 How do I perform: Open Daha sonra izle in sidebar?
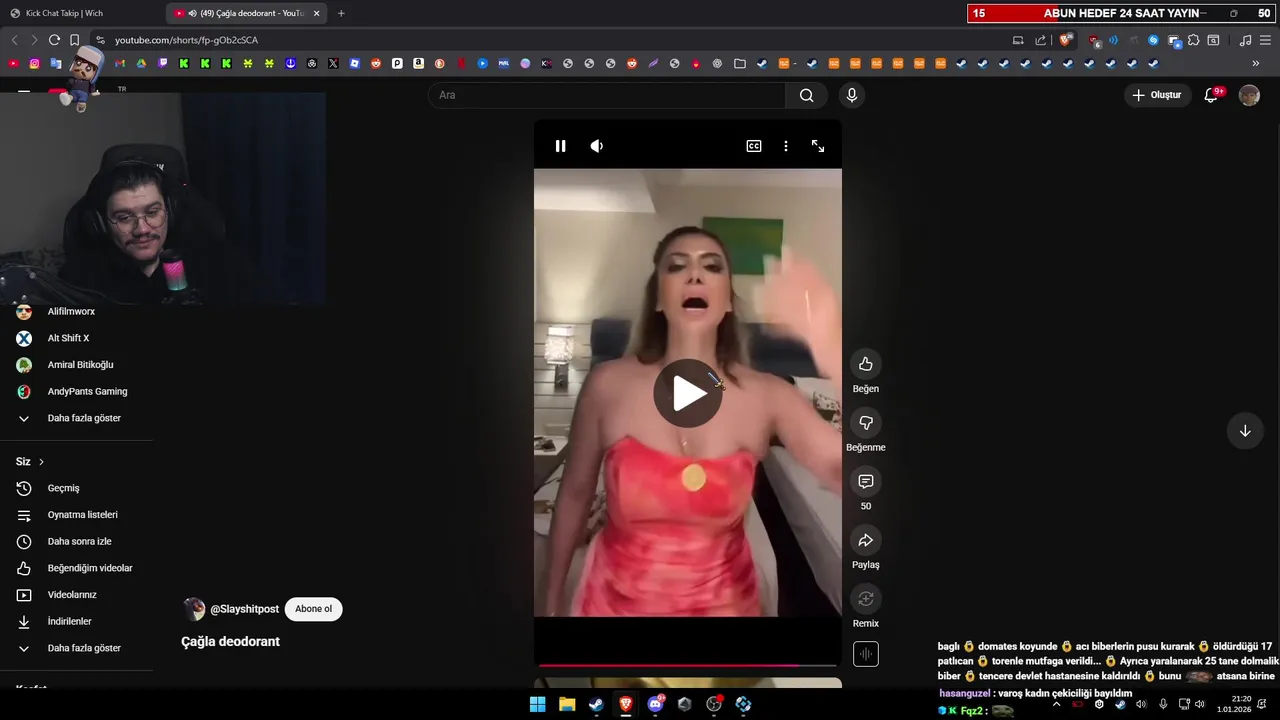(79, 541)
